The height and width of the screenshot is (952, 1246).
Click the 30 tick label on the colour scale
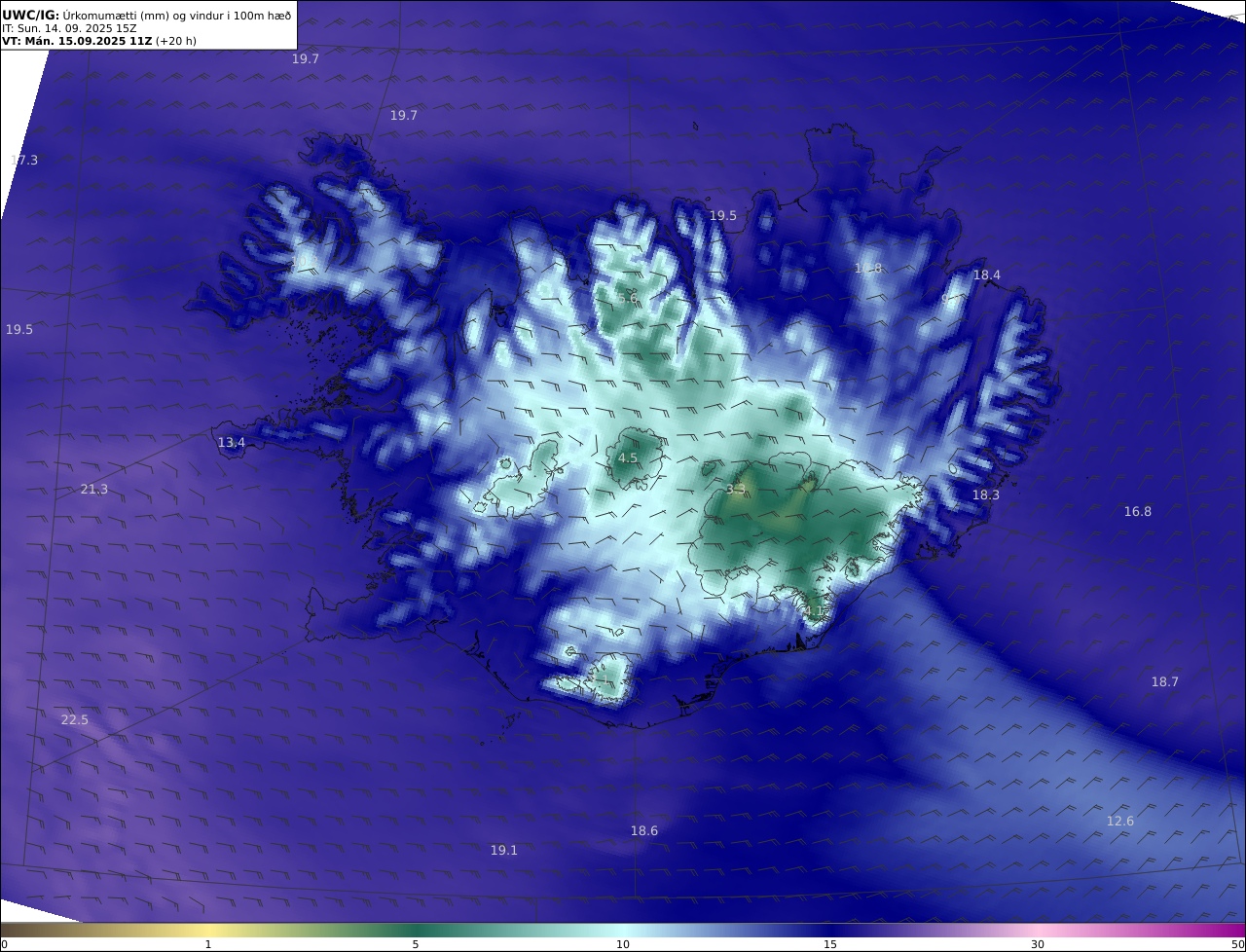click(1038, 944)
